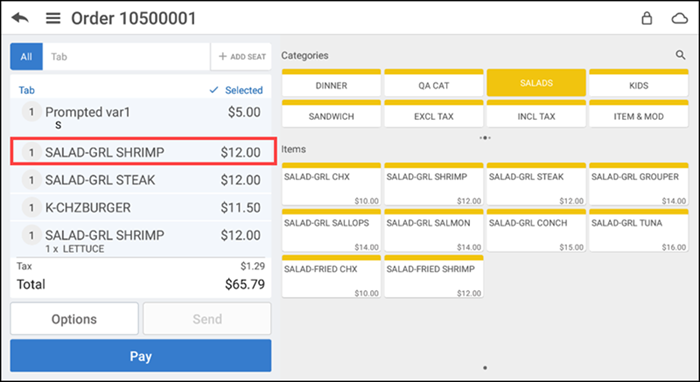This screenshot has width=700, height=382.
Task: Click the 1 x LETTUCE modifier
Action: [x=75, y=249]
